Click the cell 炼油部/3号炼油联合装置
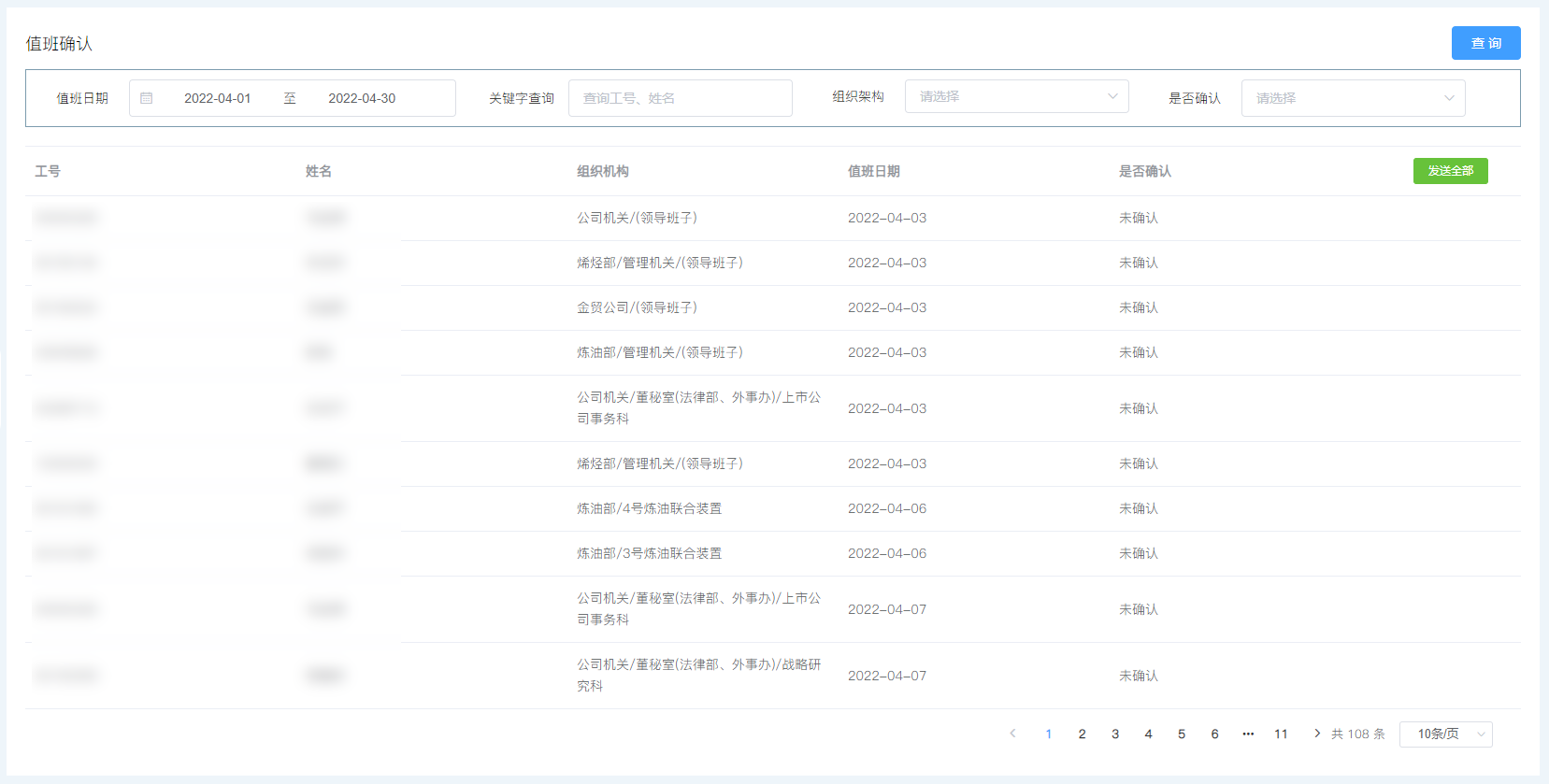The width and height of the screenshot is (1549, 784). 650,553
